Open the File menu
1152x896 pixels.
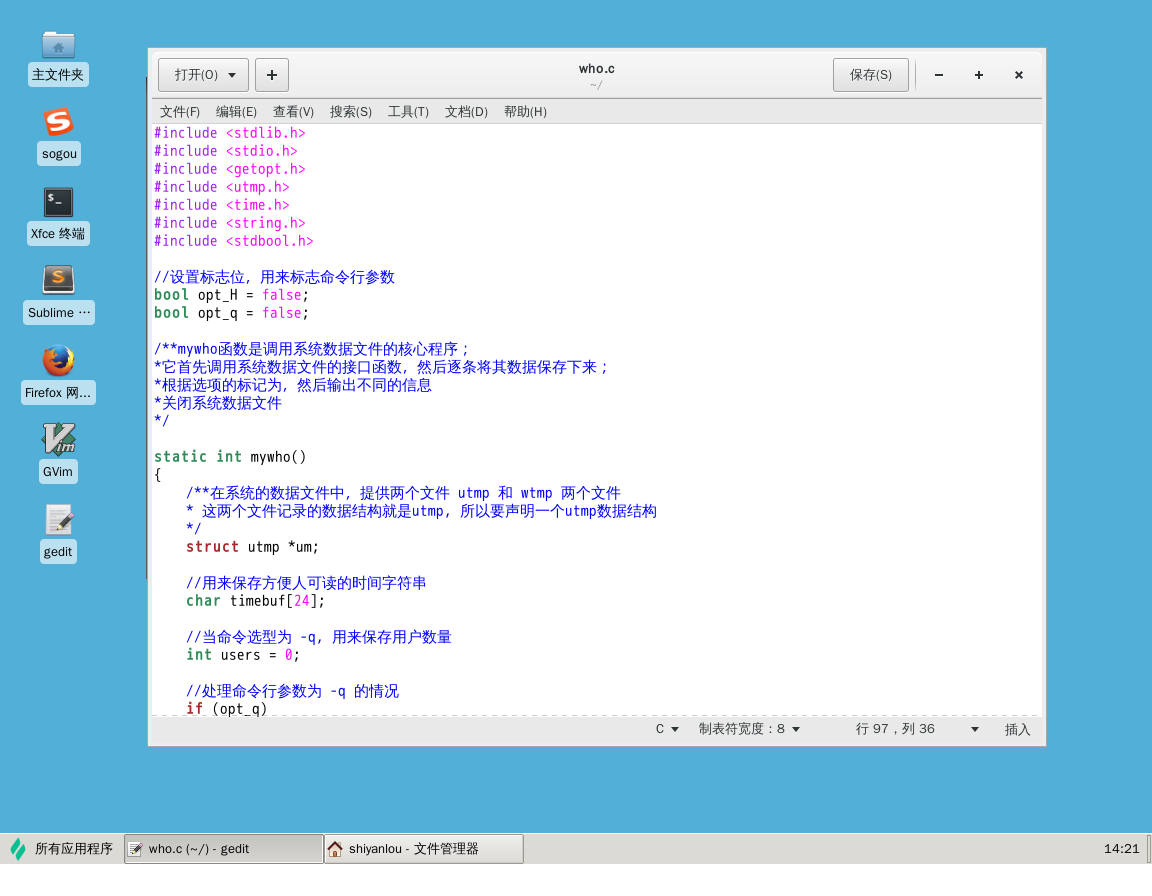click(x=180, y=112)
